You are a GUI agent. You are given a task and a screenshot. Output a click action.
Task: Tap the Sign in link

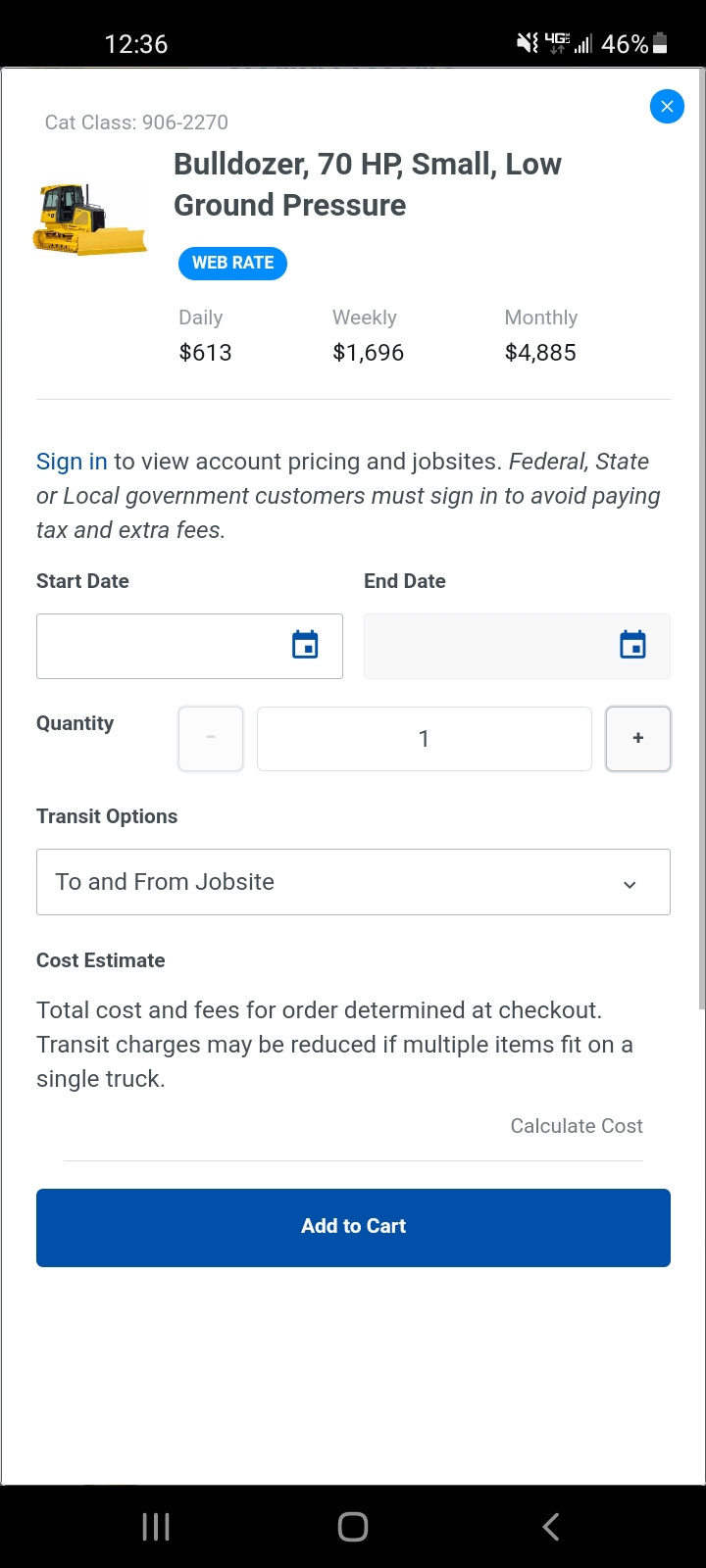(x=72, y=462)
